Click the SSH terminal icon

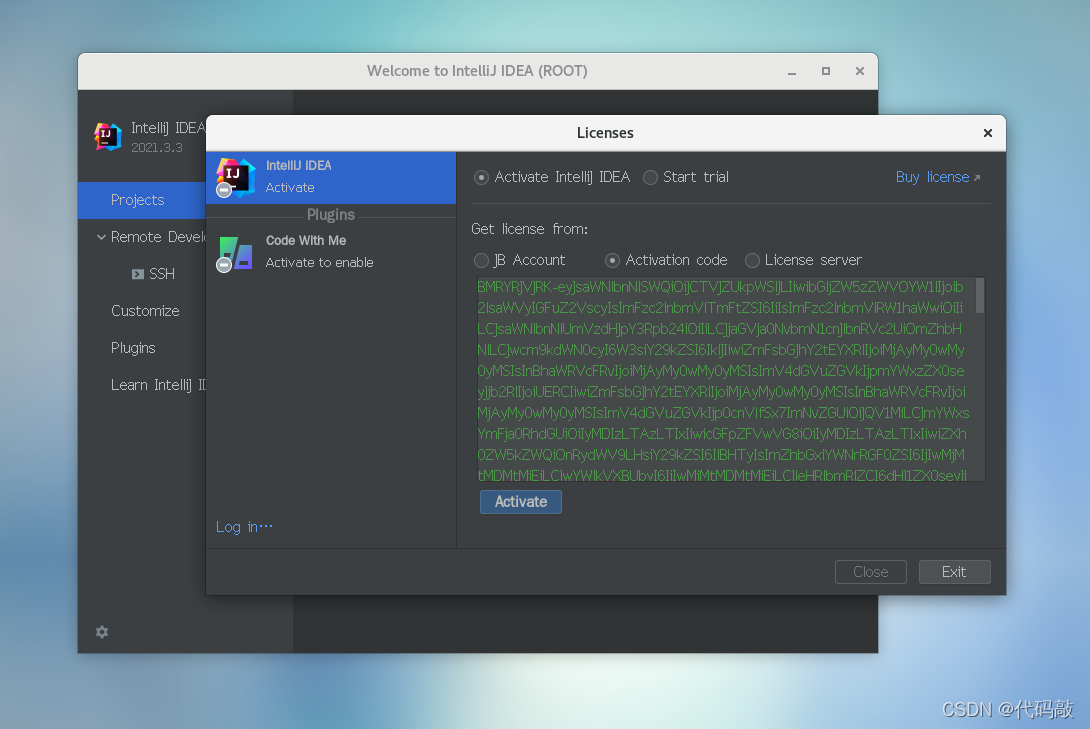tap(138, 275)
